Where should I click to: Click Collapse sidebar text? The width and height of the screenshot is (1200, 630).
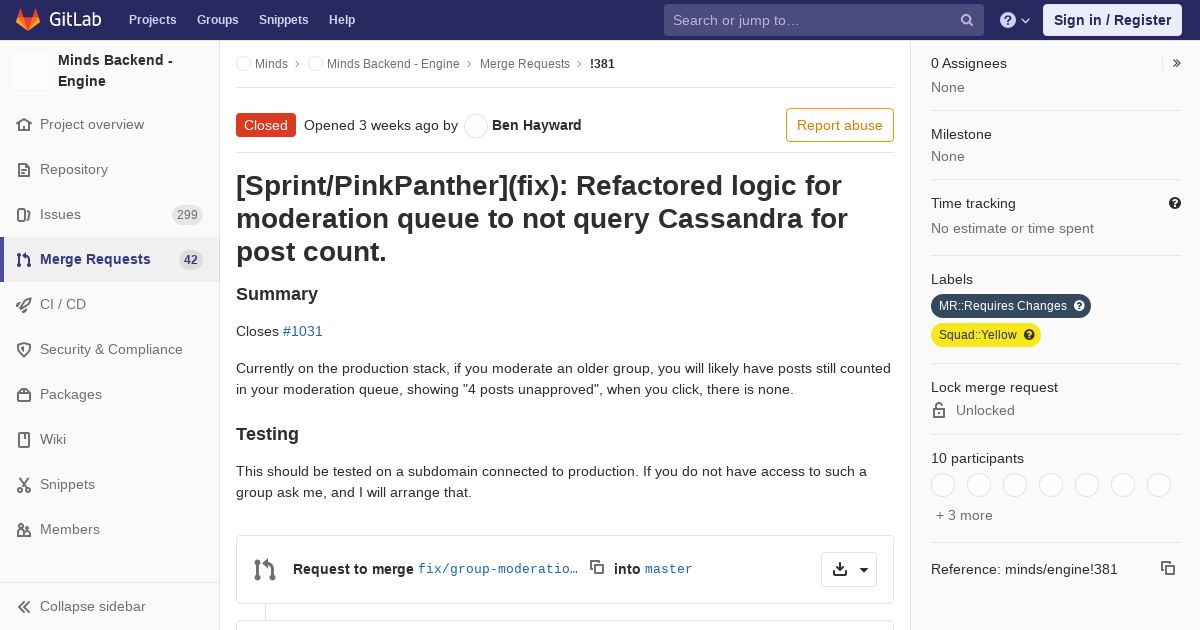(x=93, y=607)
